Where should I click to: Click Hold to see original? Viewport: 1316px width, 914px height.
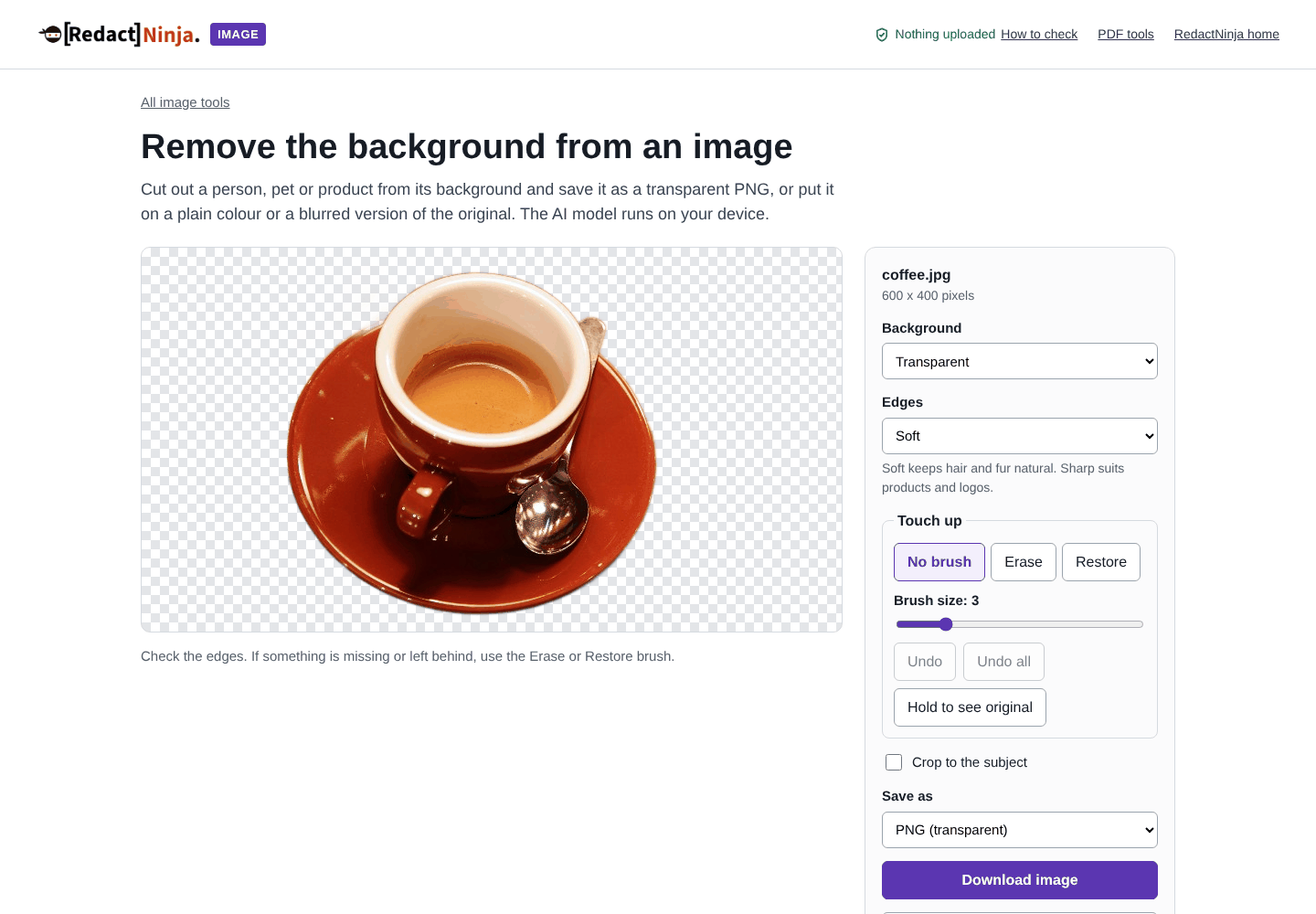[x=970, y=707]
